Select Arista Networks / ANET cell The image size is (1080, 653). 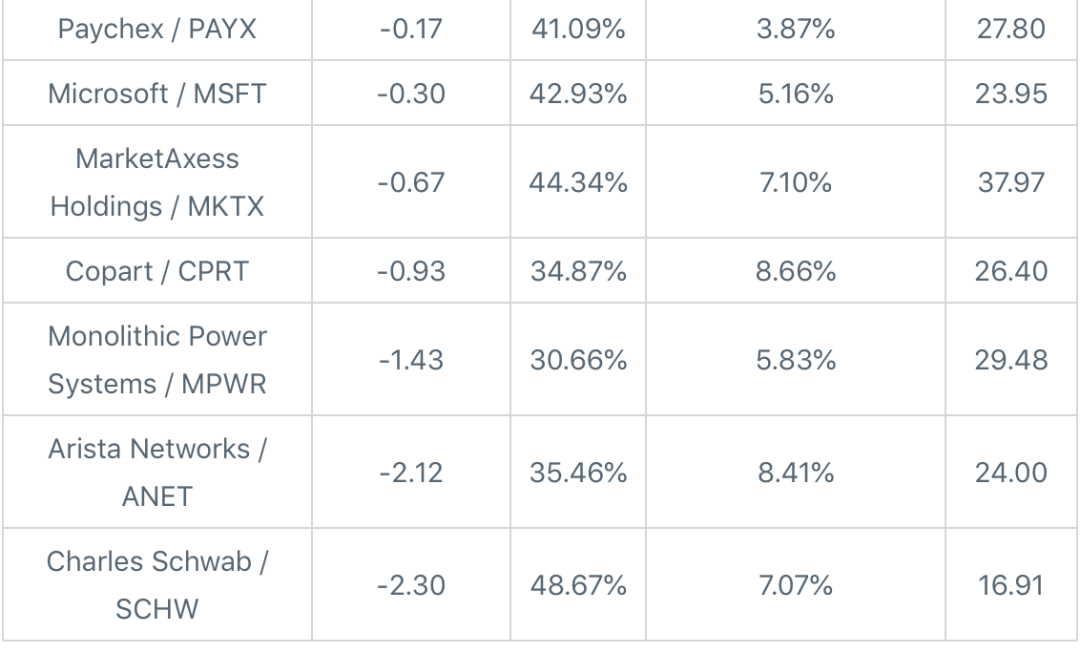[159, 472]
